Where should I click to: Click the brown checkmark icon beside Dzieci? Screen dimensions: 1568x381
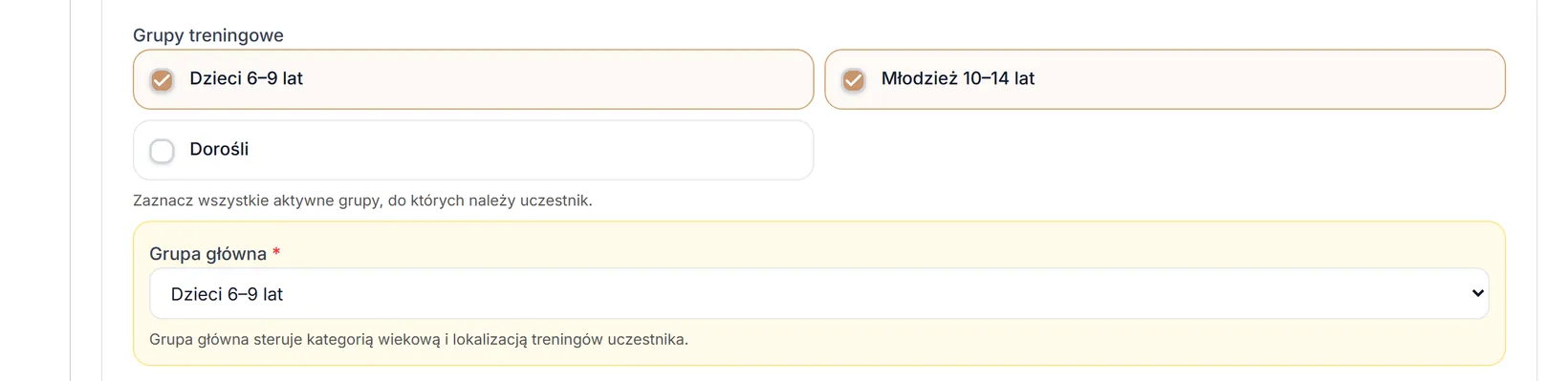point(163,80)
